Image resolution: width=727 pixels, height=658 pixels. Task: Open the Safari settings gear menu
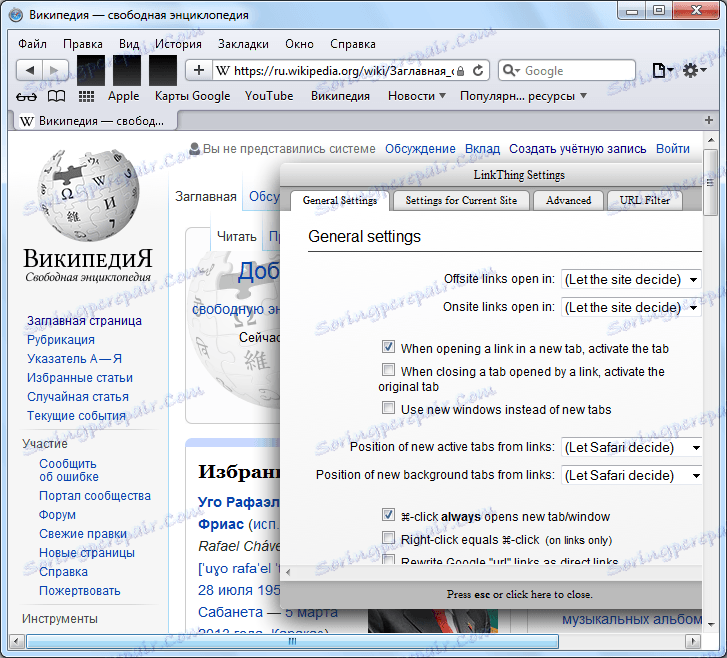[694, 70]
